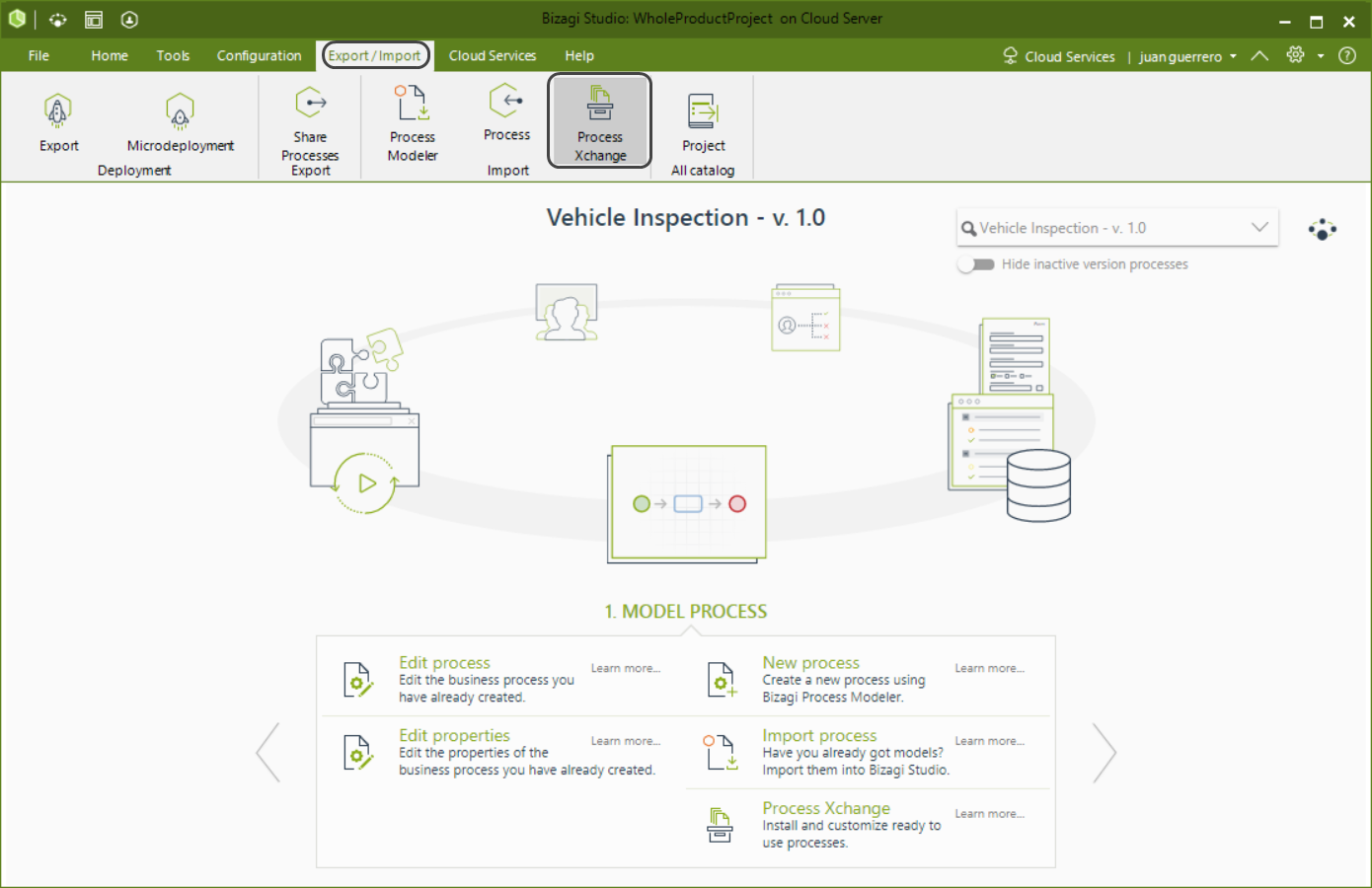Image resolution: width=1372 pixels, height=888 pixels.
Task: Click Learn more next to Import process
Action: 989,742
